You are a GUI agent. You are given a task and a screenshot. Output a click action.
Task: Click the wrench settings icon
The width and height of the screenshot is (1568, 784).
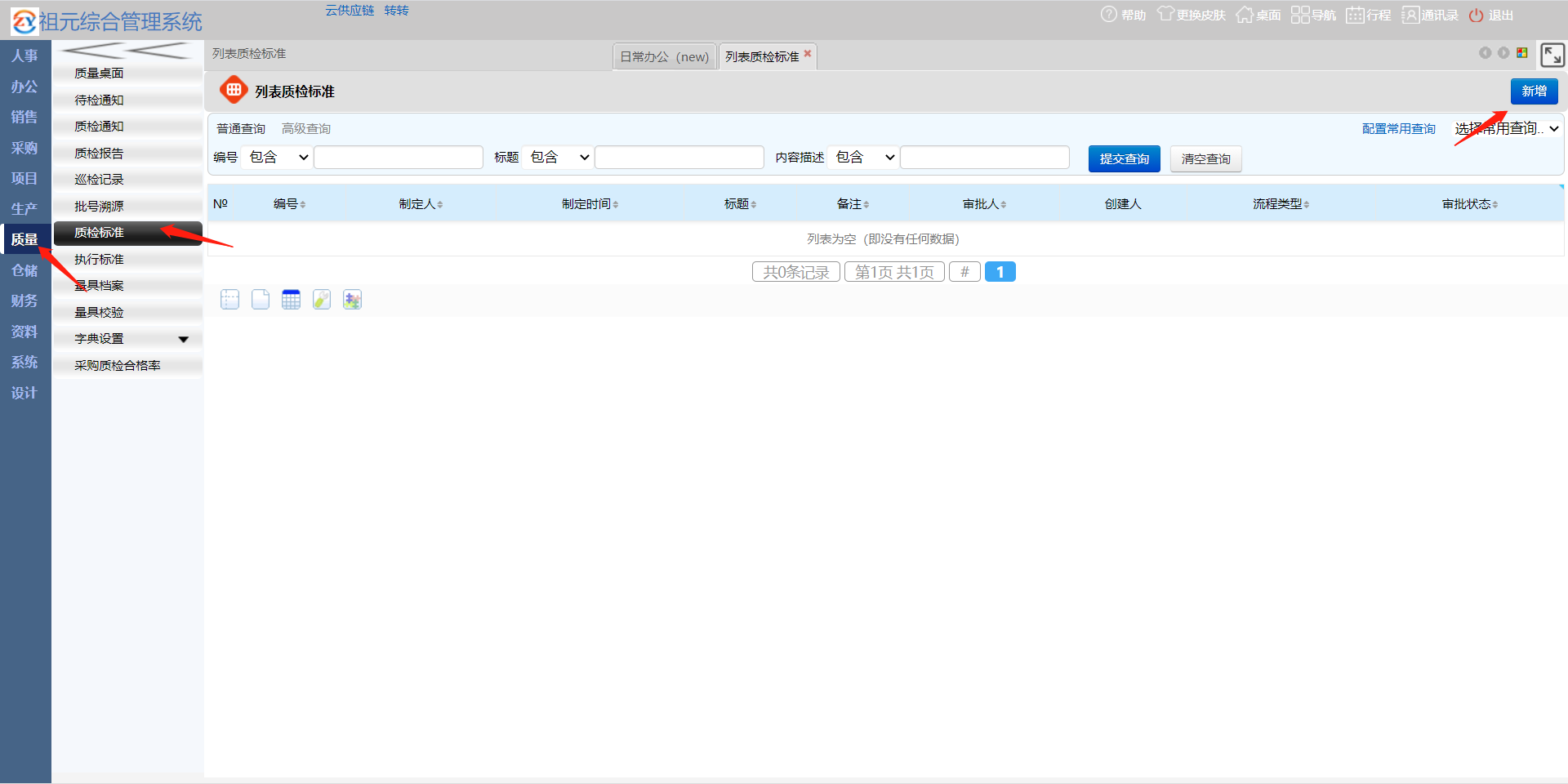click(322, 300)
